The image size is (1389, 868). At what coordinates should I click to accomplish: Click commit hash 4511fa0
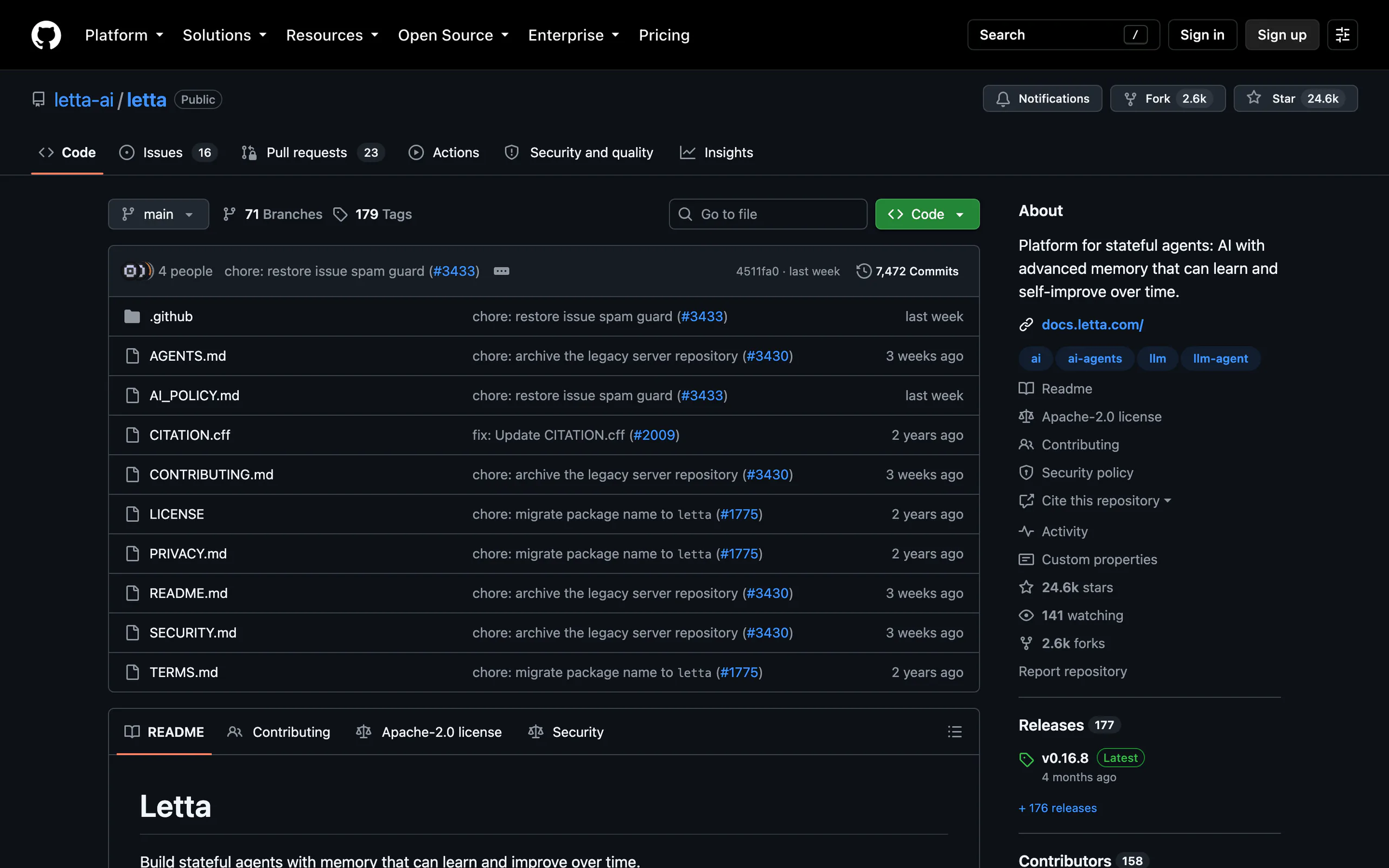pyautogui.click(x=757, y=272)
